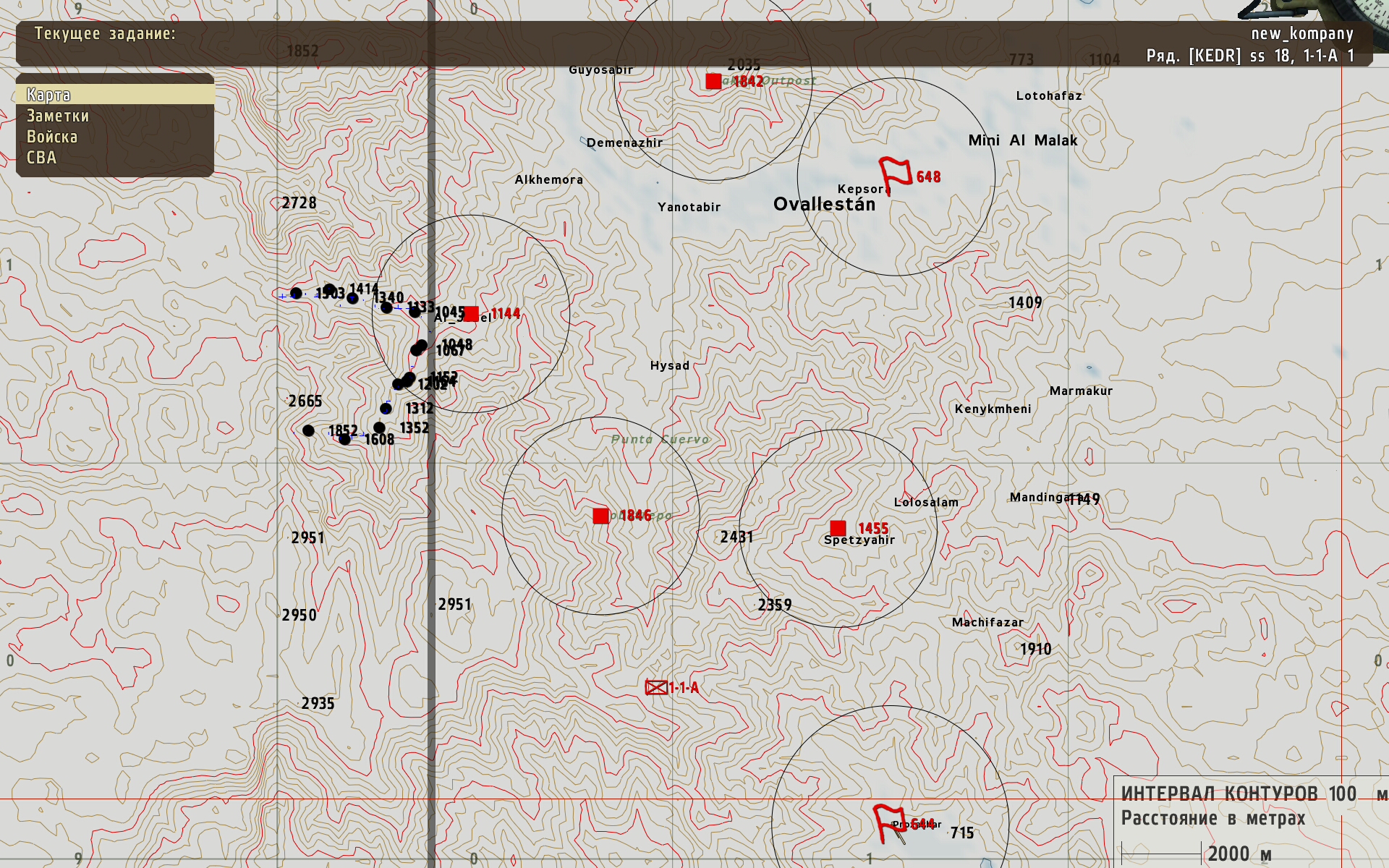Click the Mini Al Malak label

1023,140
